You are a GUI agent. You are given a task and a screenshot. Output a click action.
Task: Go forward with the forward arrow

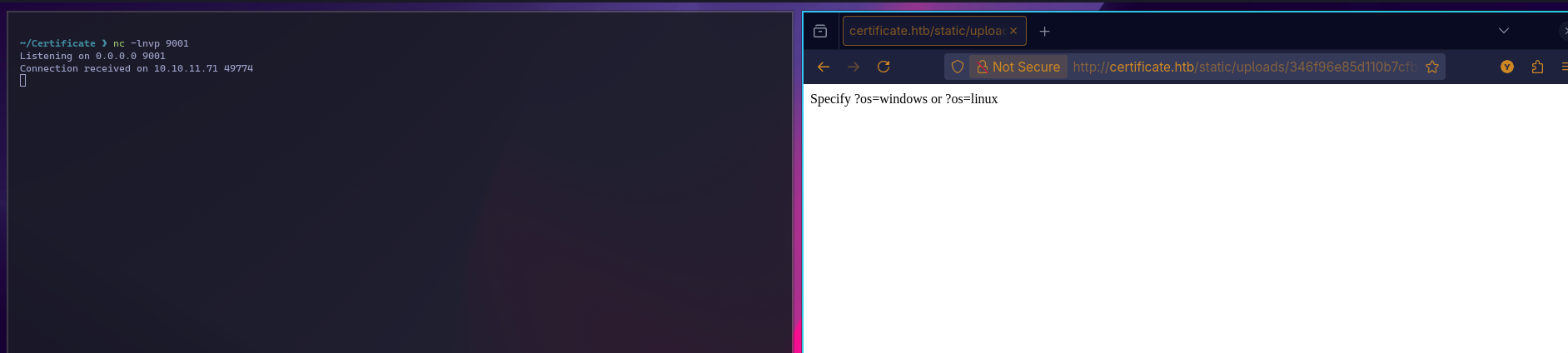854,67
